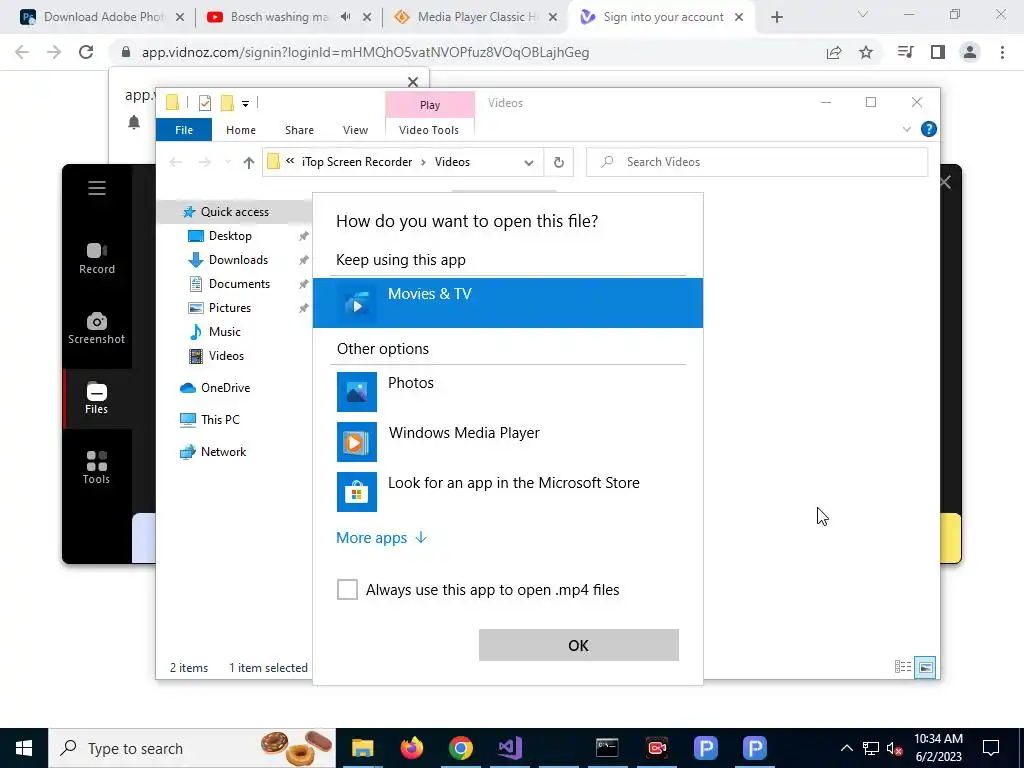
Task: Open Record section in iTop Screen Recorder
Action: tap(97, 259)
